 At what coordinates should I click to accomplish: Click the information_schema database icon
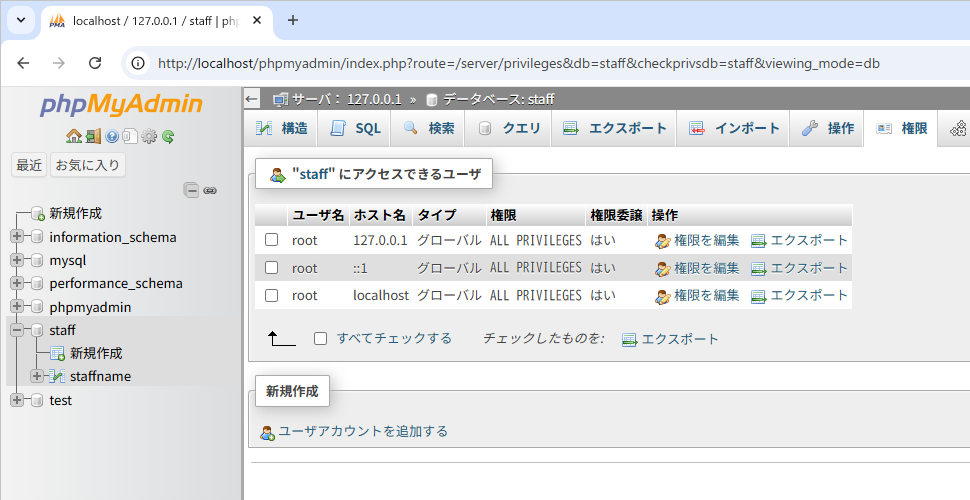(38, 237)
